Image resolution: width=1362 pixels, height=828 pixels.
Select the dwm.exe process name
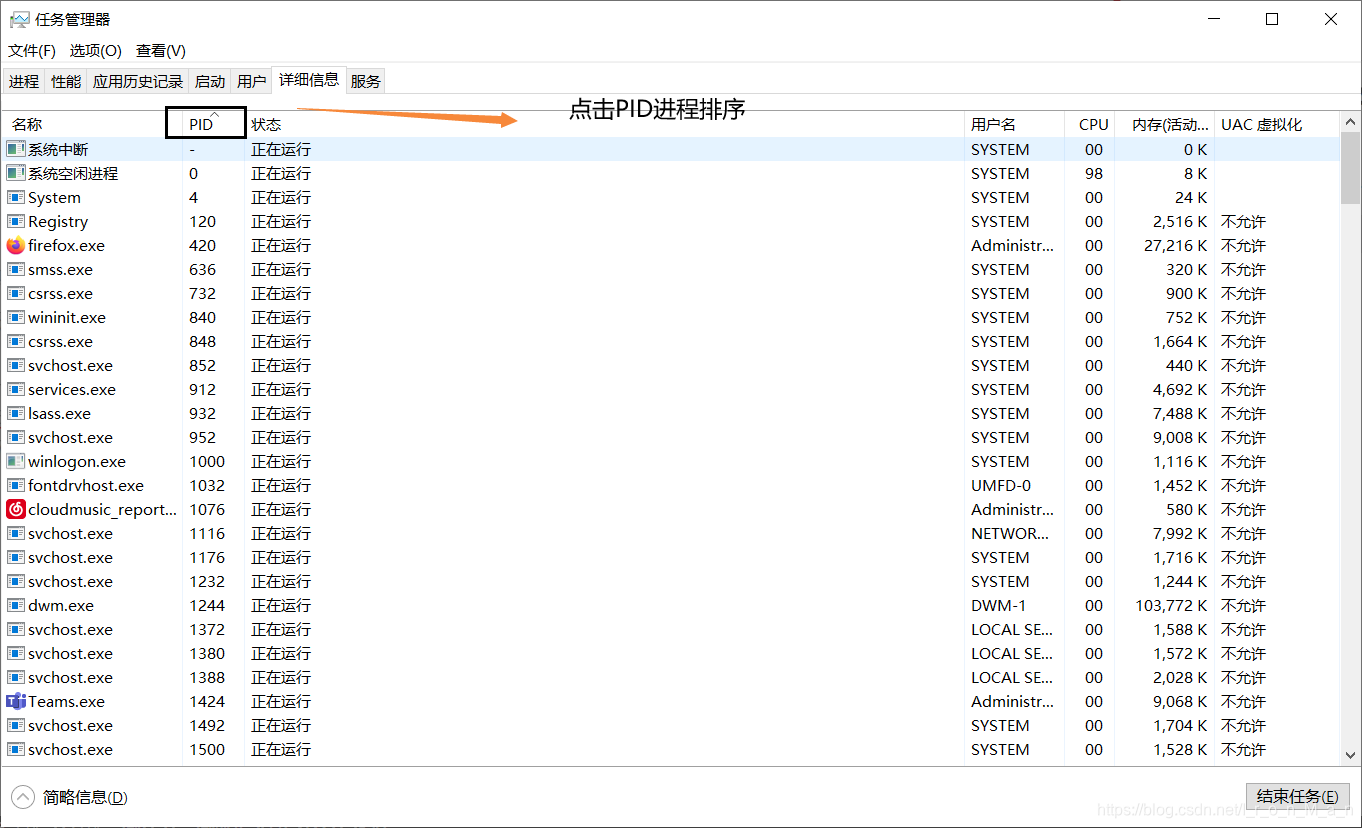click(61, 605)
